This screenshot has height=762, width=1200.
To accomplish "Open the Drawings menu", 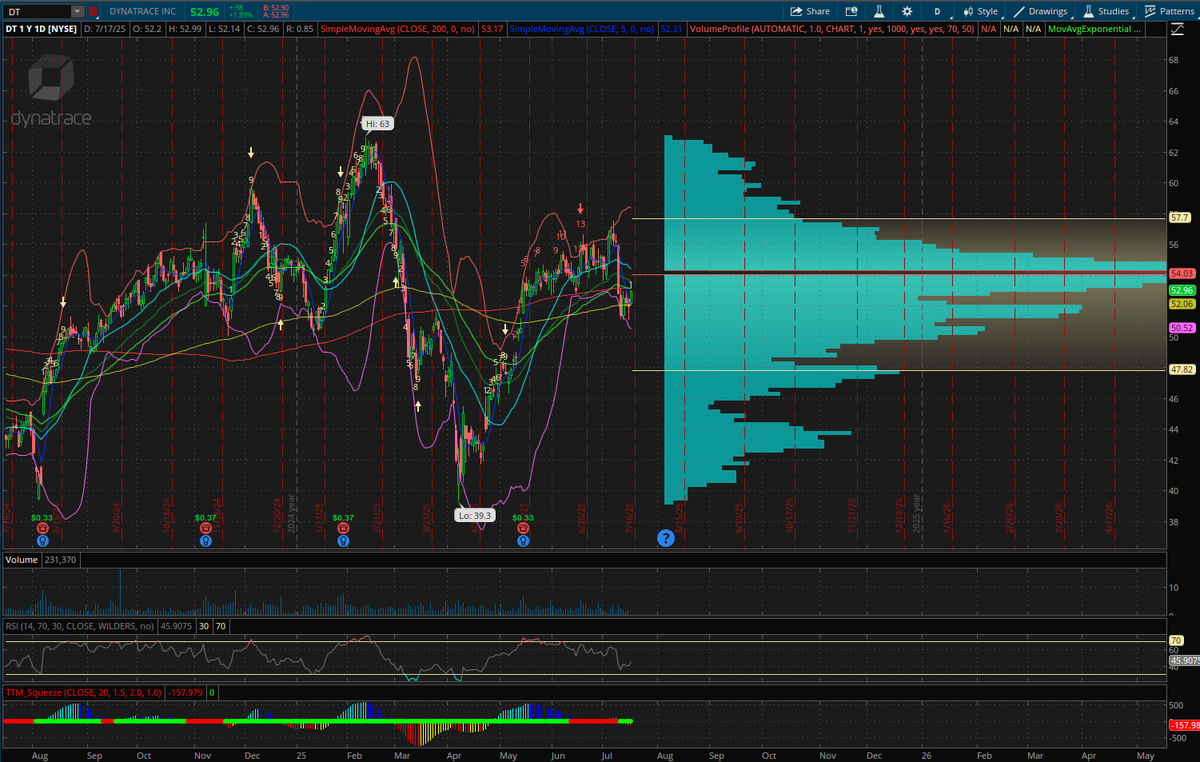I will (x=1041, y=11).
